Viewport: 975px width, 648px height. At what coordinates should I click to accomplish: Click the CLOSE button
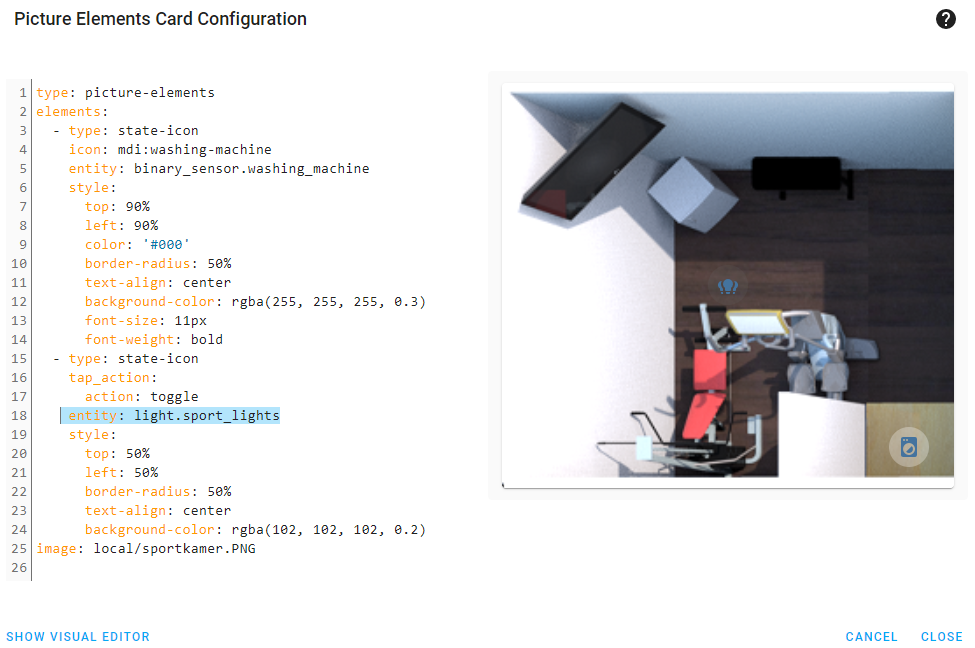click(x=941, y=636)
